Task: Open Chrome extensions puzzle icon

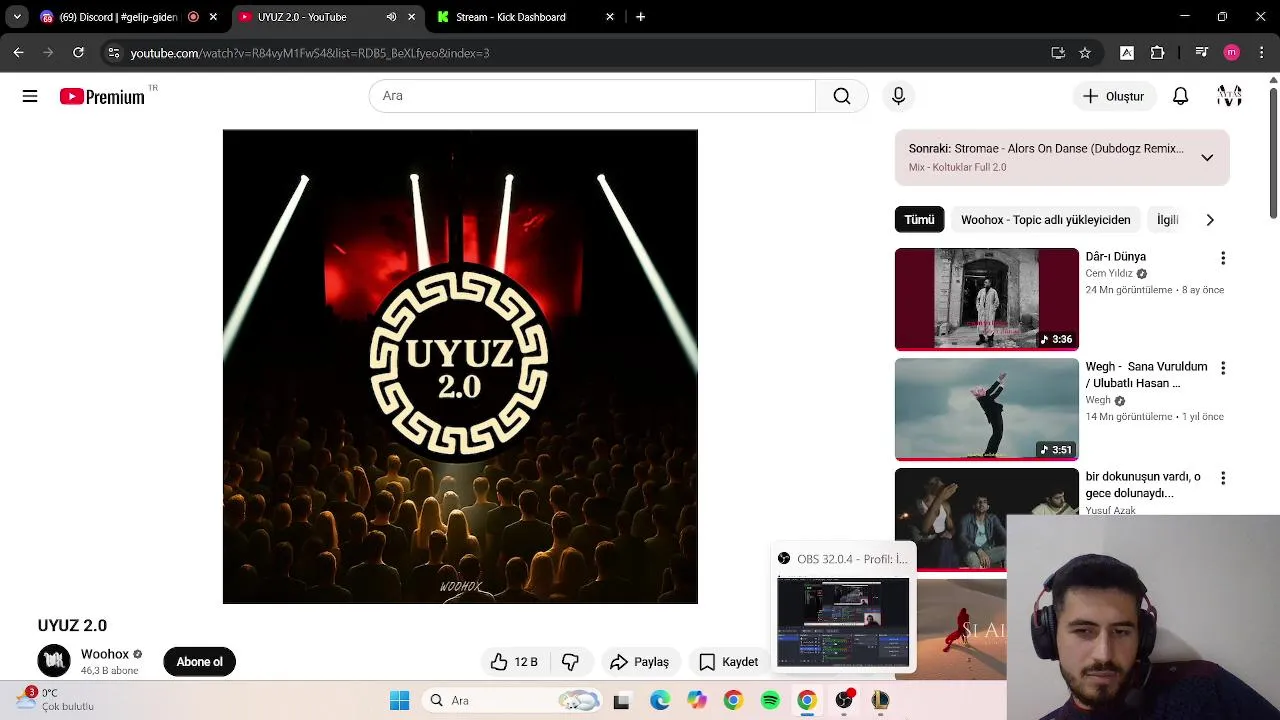Action: 1158,53
